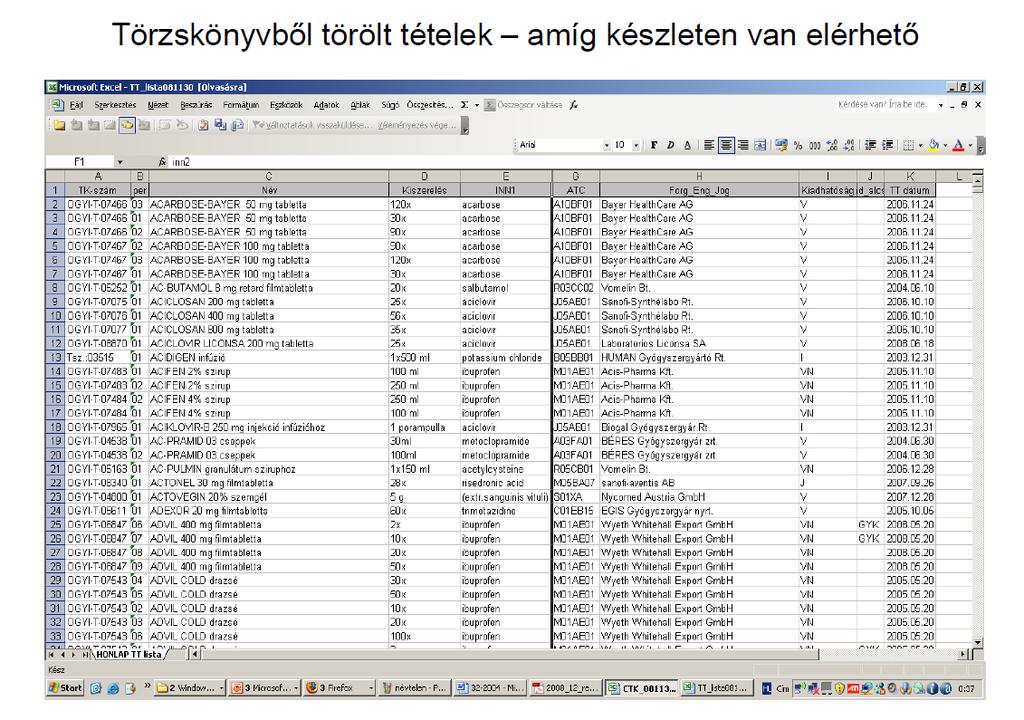Click the Bold (F) formatting icon
Viewport: 1024px width, 720px height.
(654, 146)
